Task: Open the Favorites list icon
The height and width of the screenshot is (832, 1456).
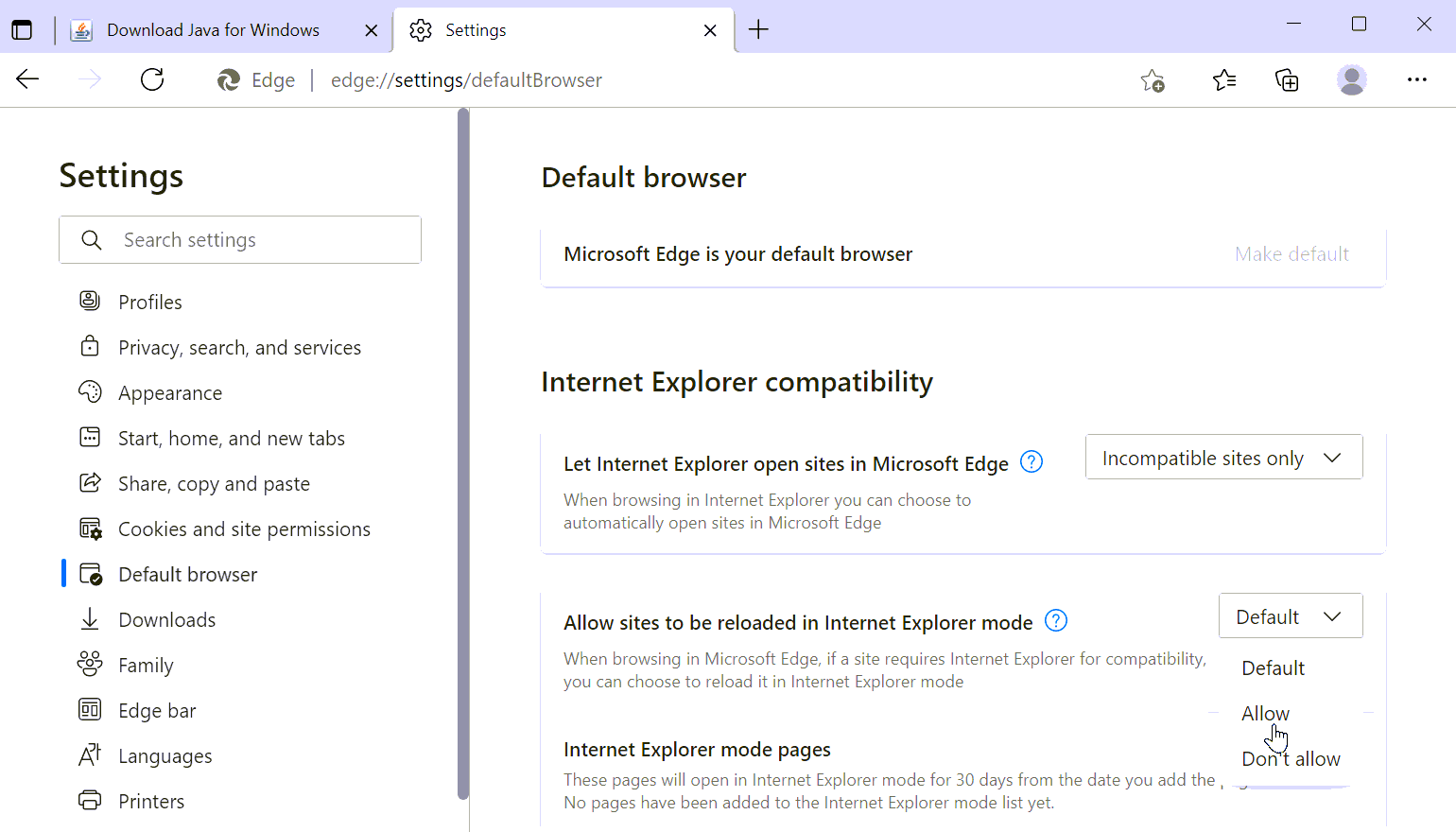Action: pyautogui.click(x=1224, y=80)
